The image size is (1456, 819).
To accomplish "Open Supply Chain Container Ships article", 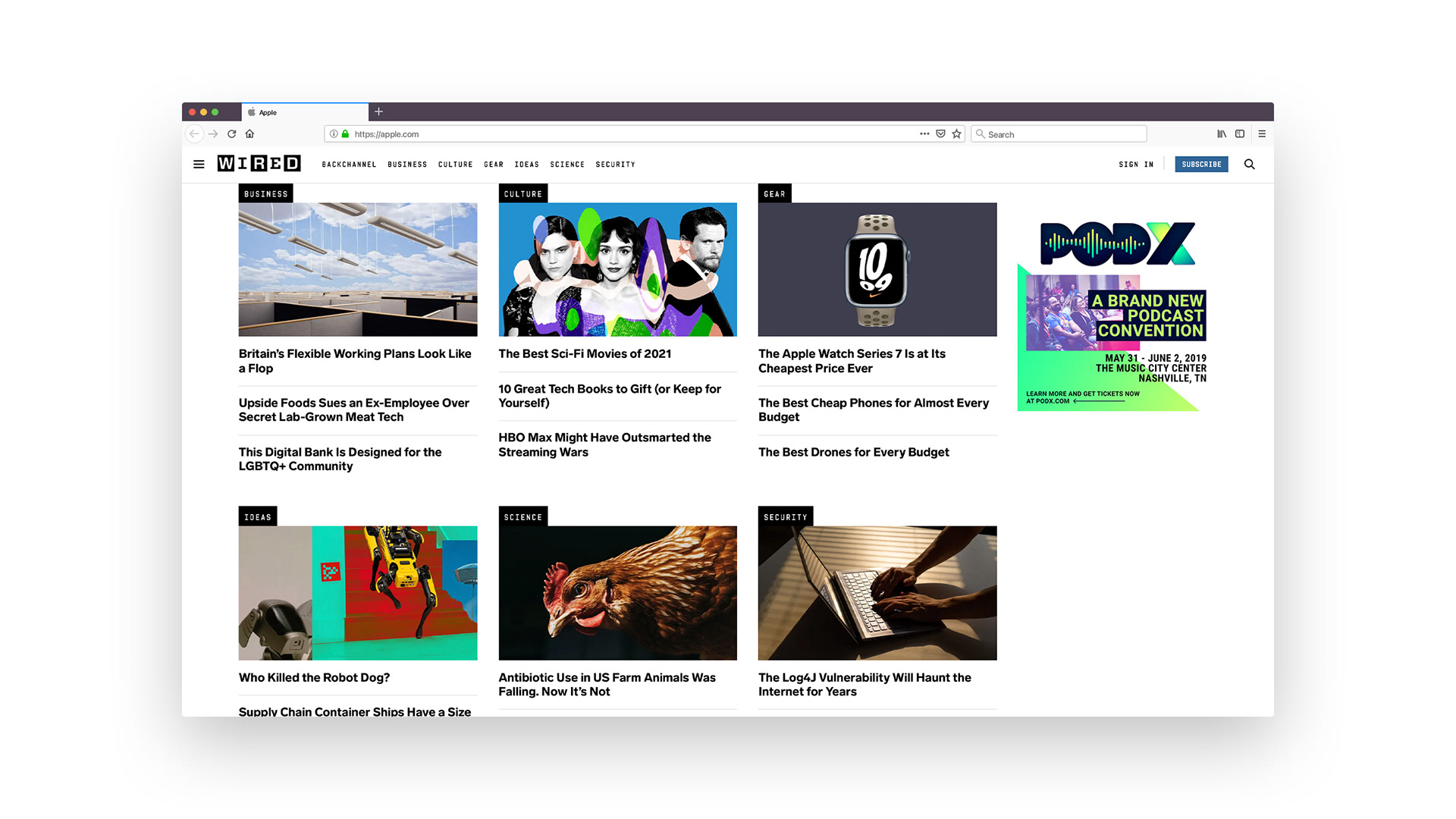I will tap(355, 711).
